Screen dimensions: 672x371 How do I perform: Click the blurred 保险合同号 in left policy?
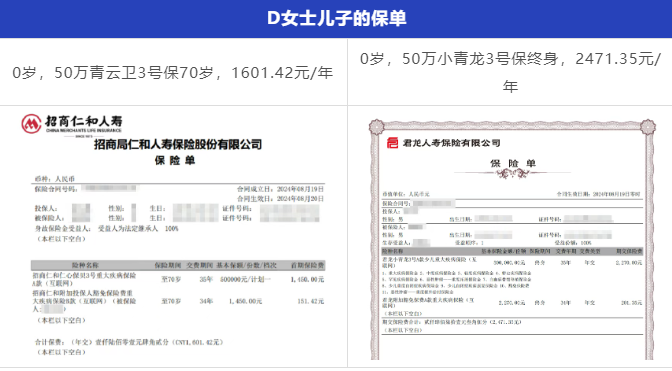coord(109,188)
